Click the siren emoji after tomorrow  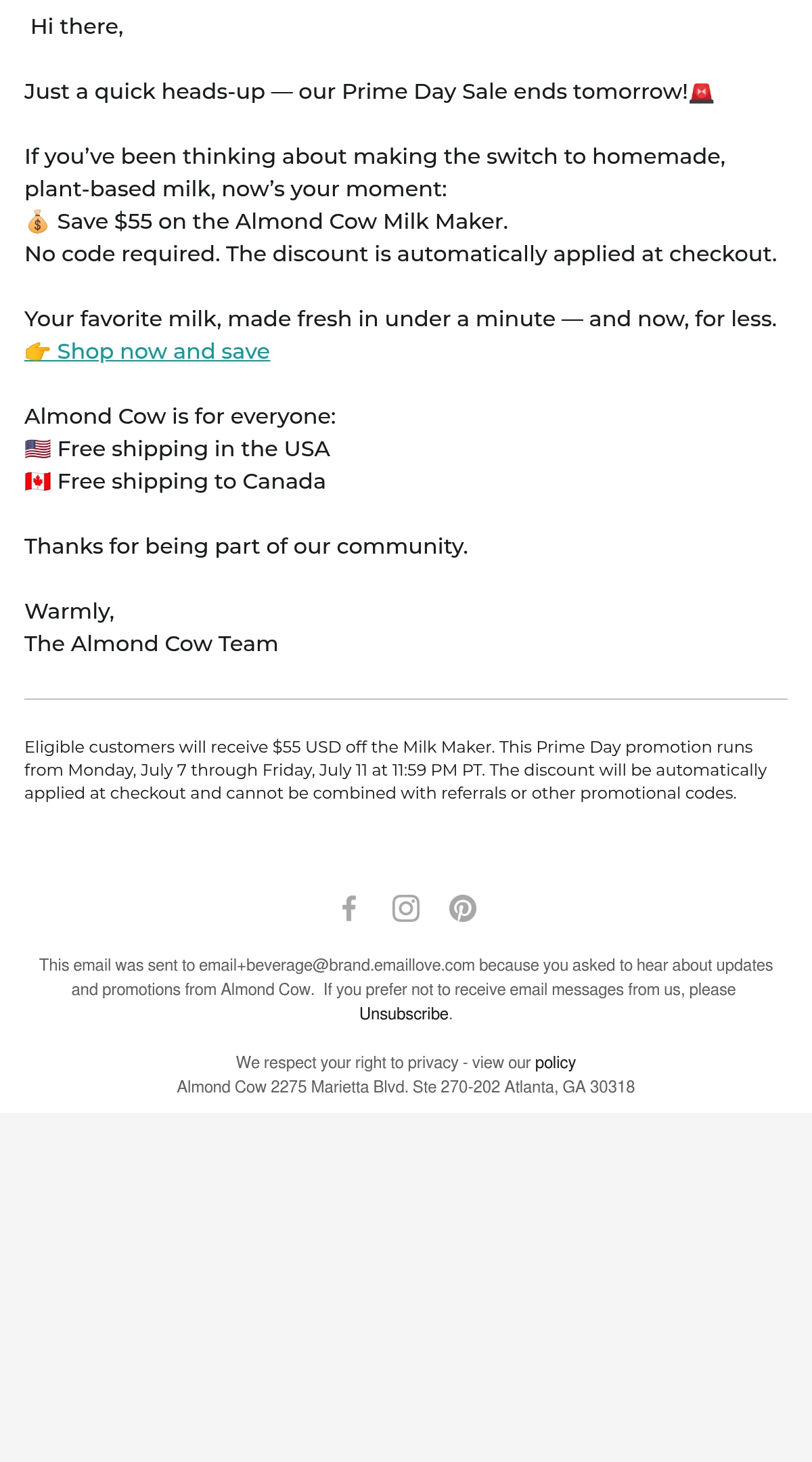pos(702,92)
